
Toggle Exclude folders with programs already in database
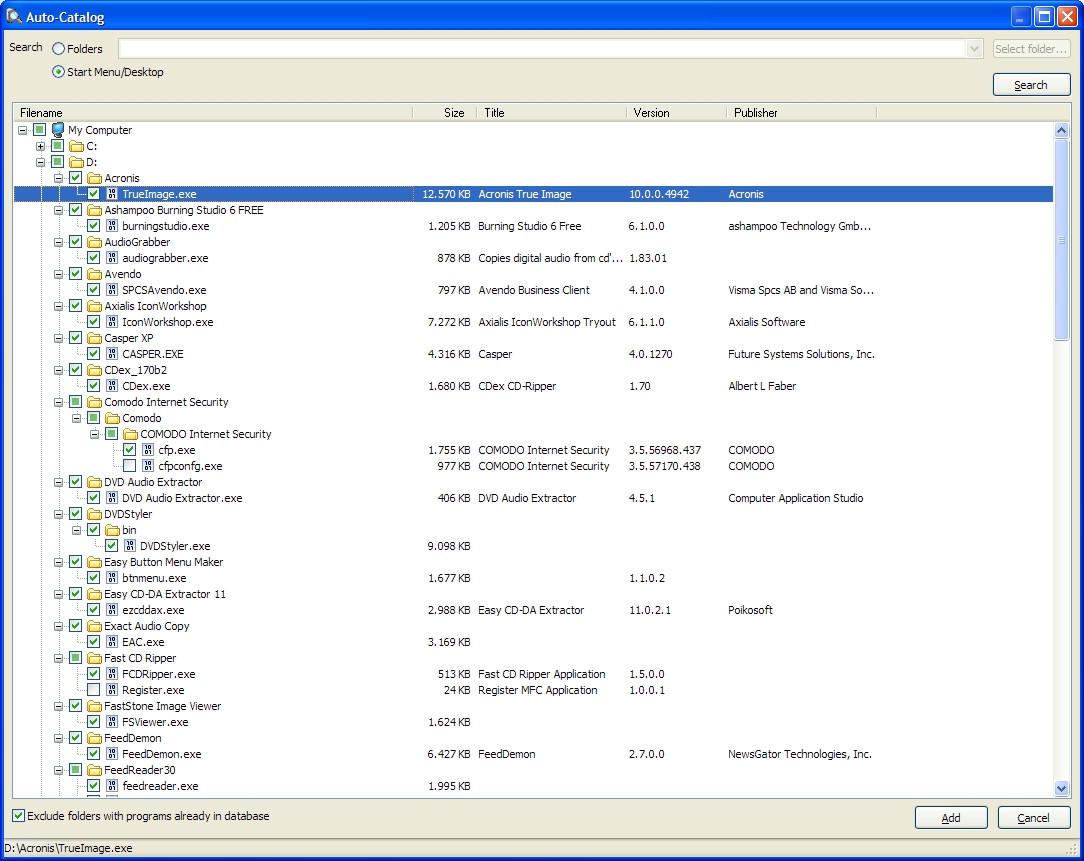coord(19,816)
